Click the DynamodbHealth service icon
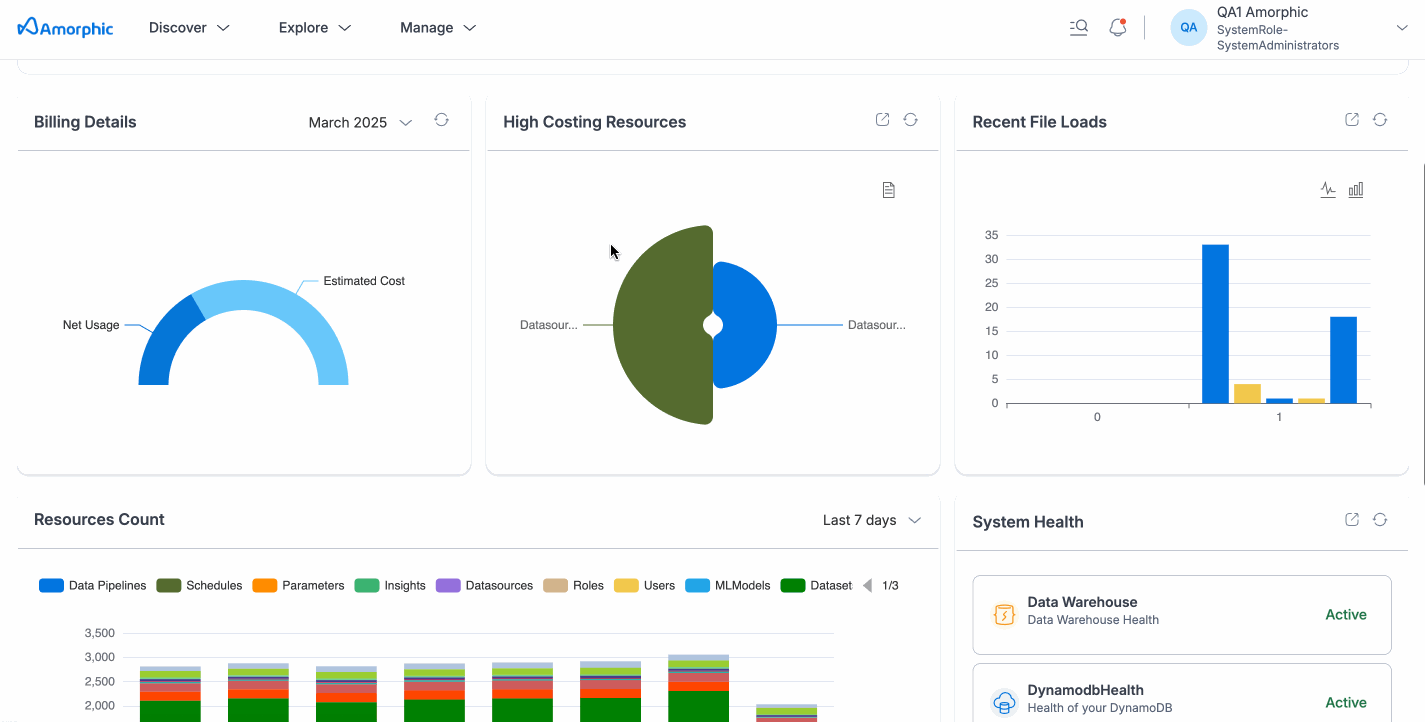1425x722 pixels. coord(1004,703)
